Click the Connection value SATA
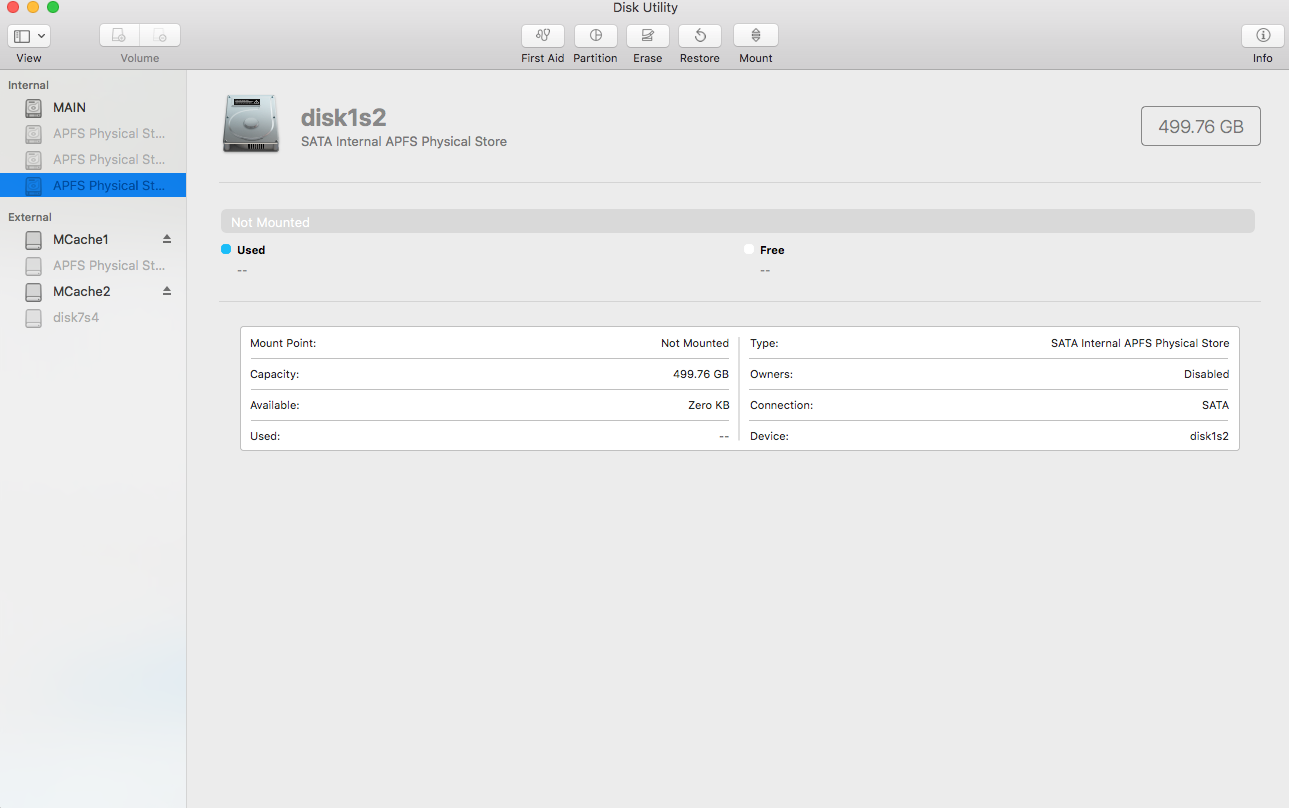1289x808 pixels. pos(1216,405)
